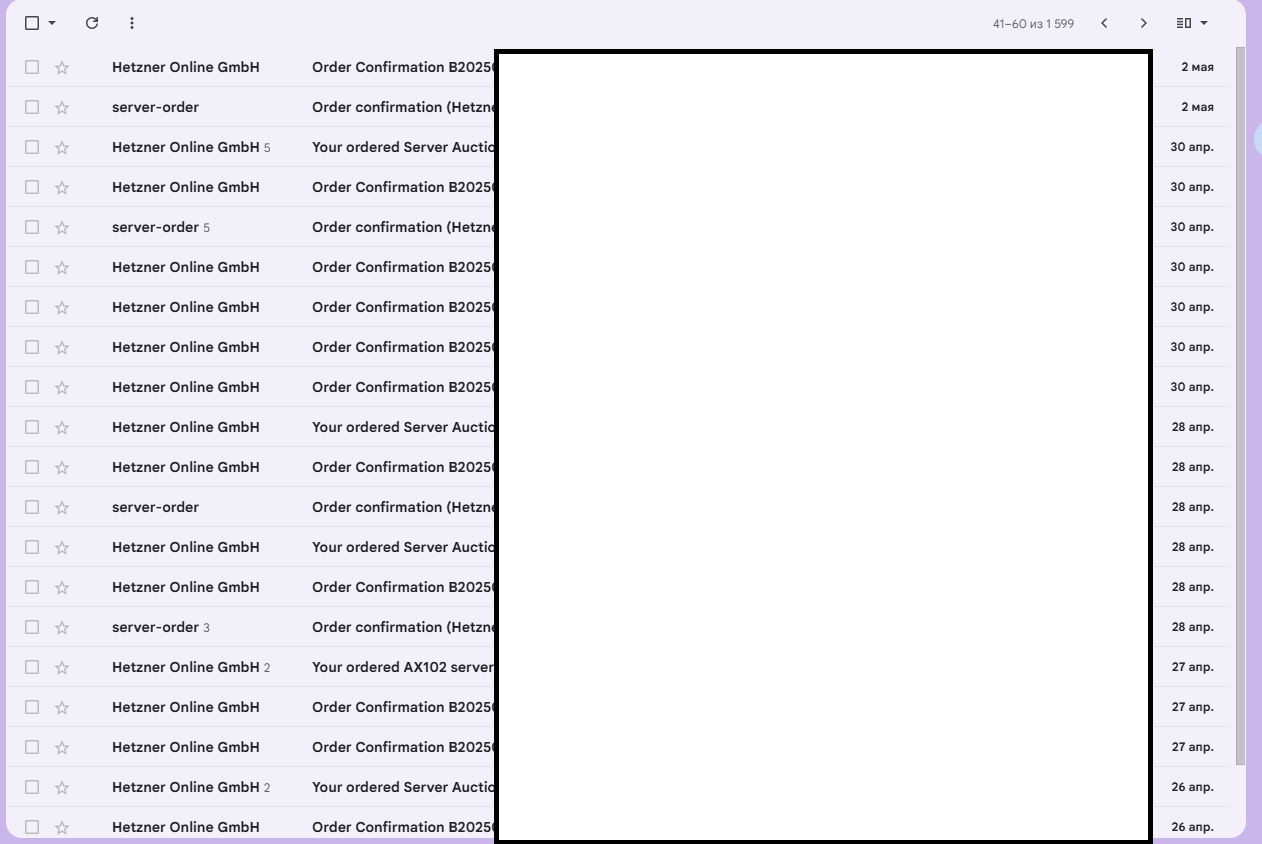Toggle the split pane view icon
The image size is (1262, 844).
coord(1184,23)
